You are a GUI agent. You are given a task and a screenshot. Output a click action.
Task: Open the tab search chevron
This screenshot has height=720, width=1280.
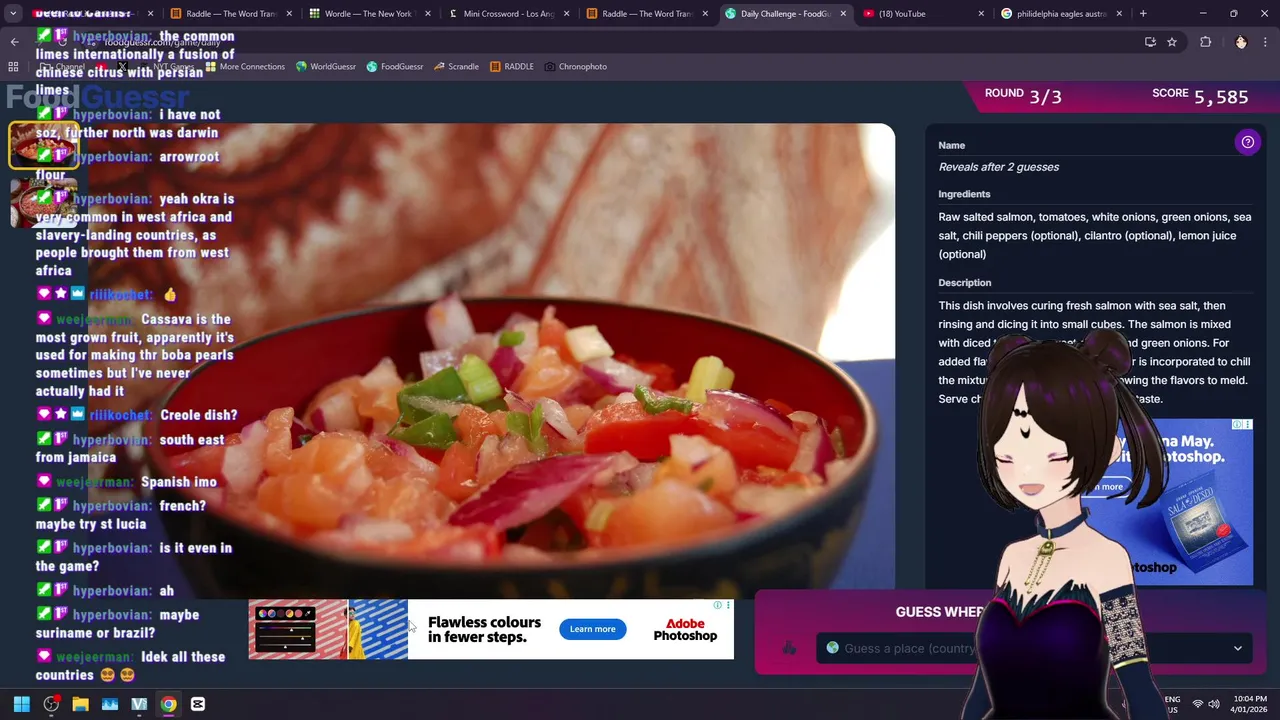pos(13,14)
